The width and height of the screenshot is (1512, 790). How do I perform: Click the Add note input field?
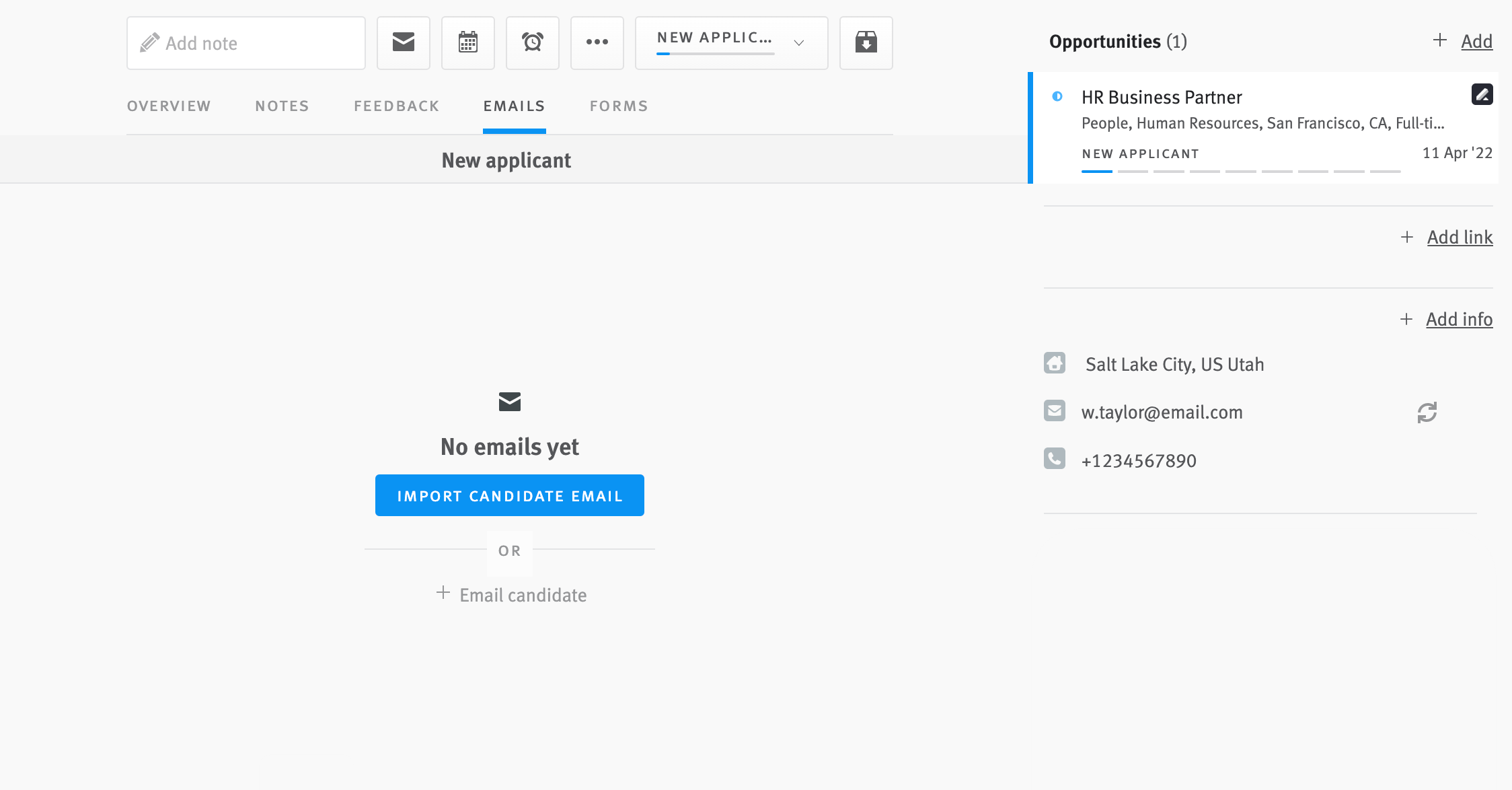[x=246, y=42]
